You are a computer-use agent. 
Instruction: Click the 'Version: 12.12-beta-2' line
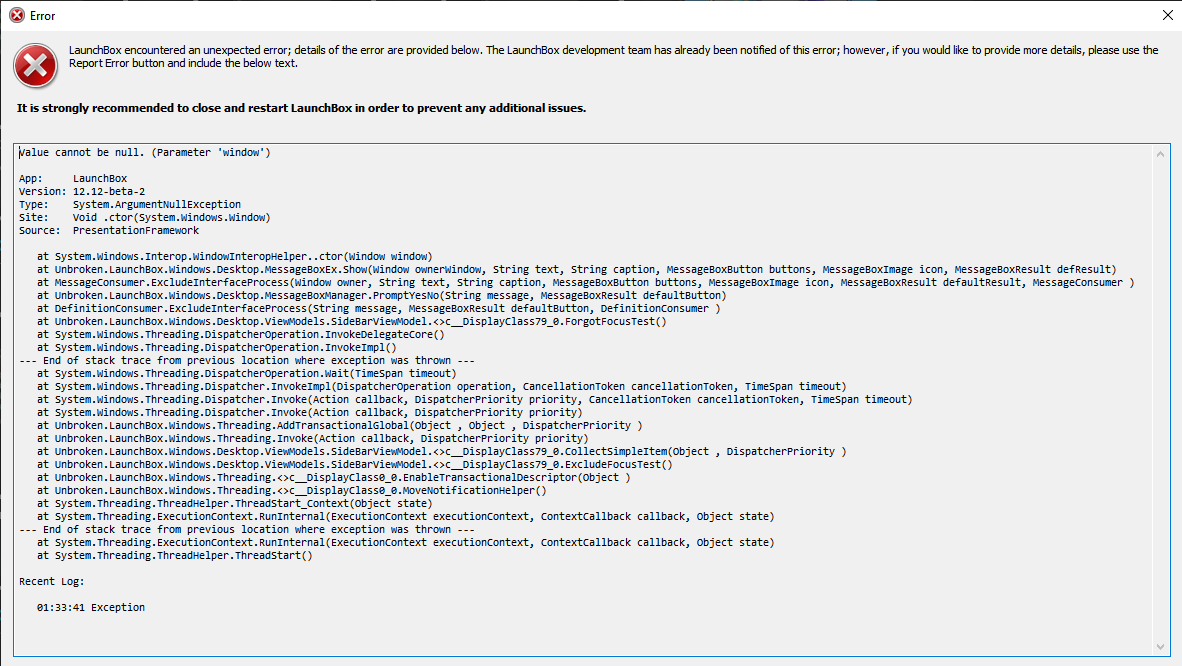point(82,192)
